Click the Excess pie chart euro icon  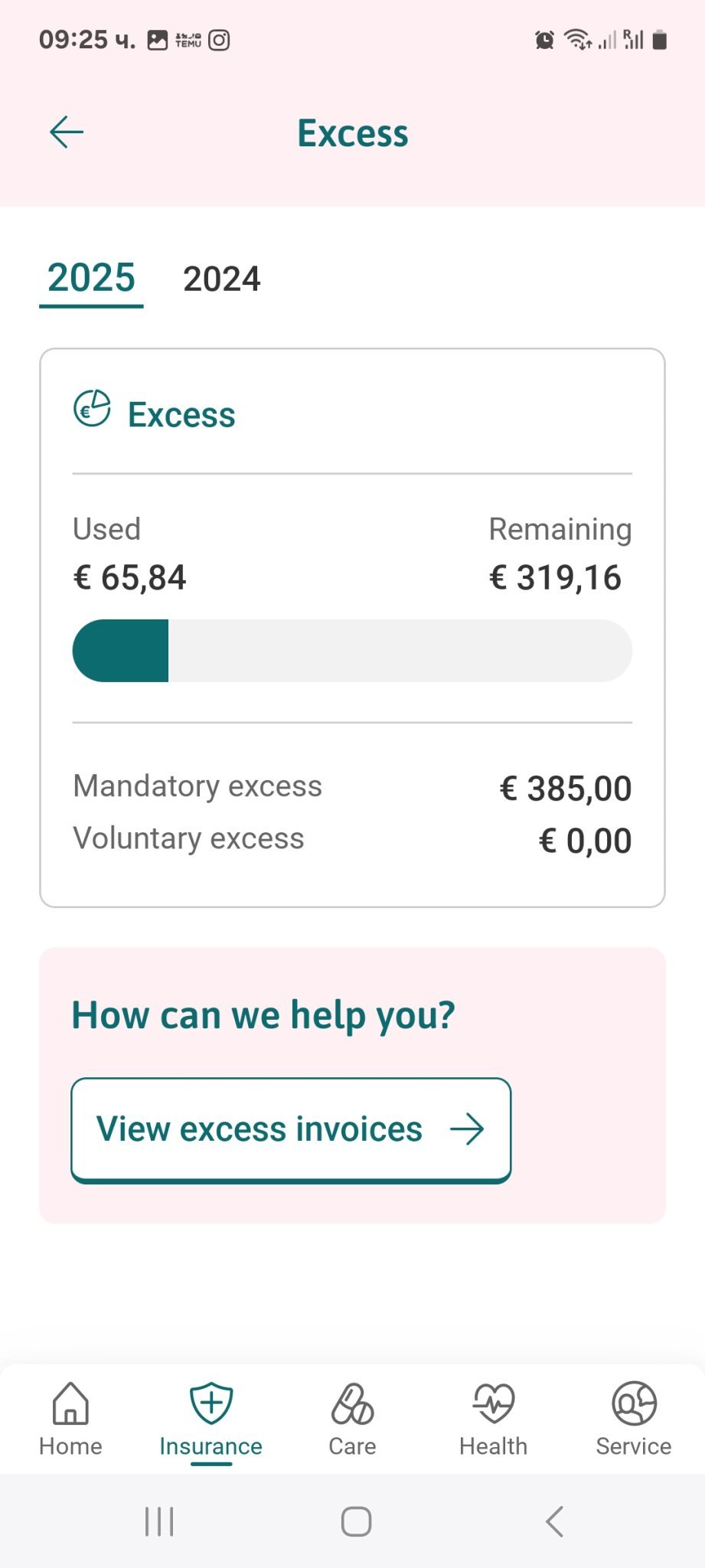coord(92,408)
